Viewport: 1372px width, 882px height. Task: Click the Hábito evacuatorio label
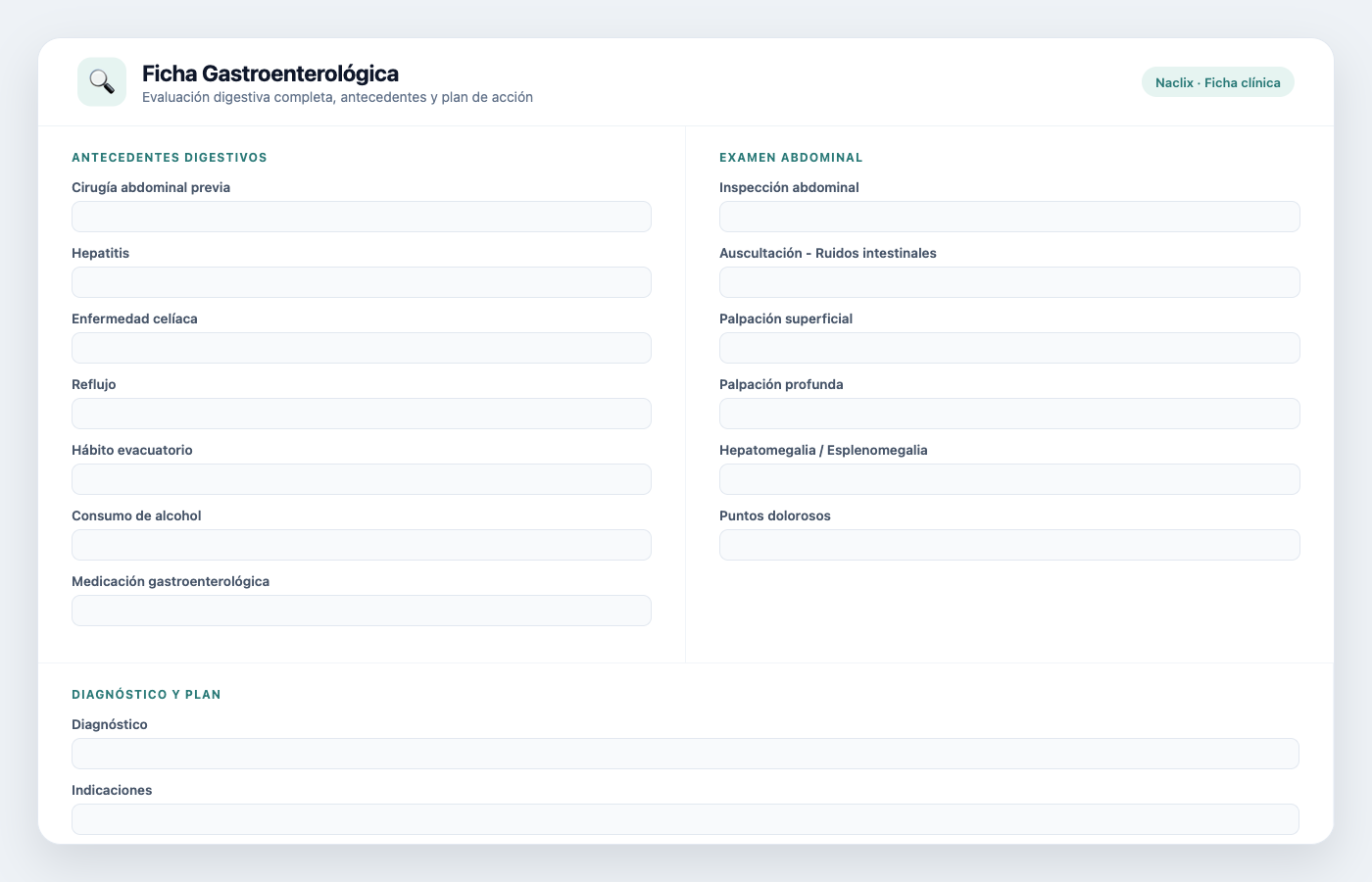pyautogui.click(x=132, y=450)
